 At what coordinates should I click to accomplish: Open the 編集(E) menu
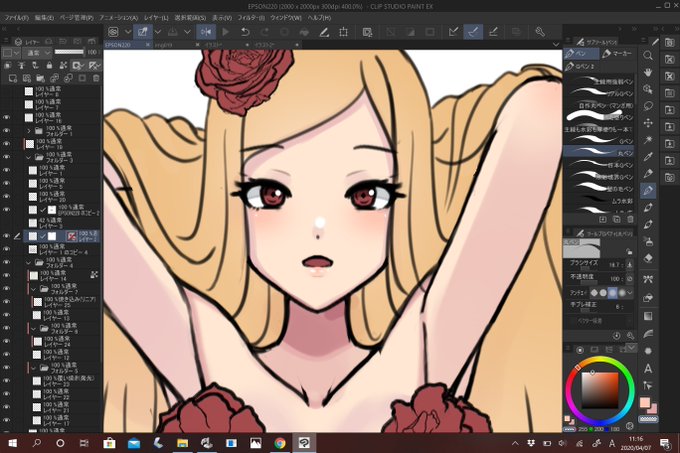[44, 18]
